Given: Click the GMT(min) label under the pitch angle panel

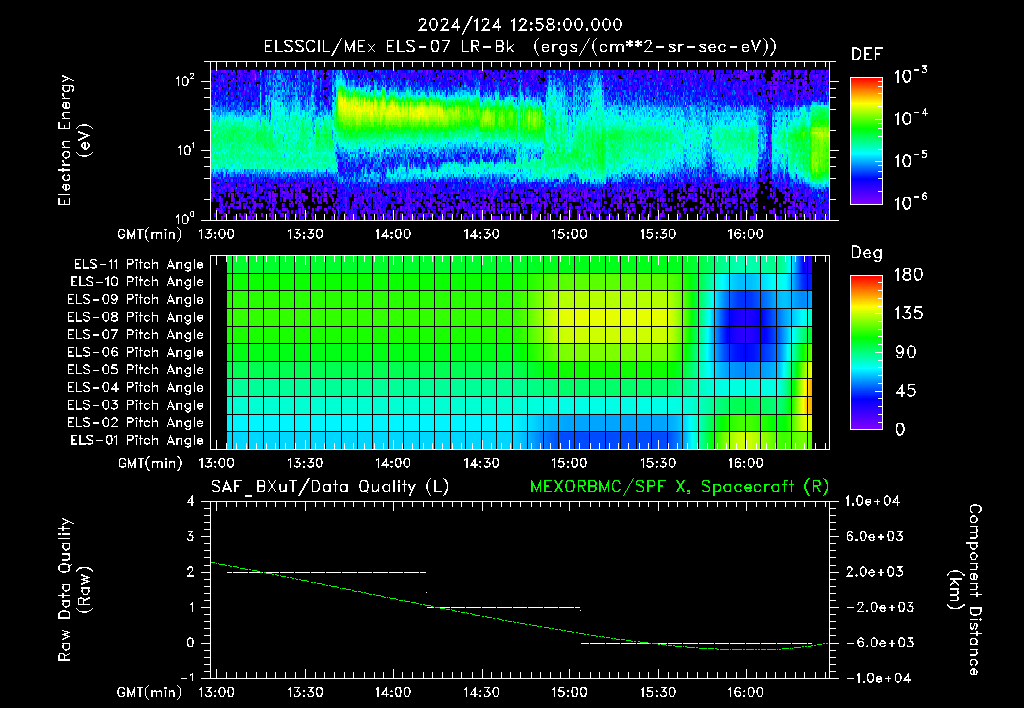Looking at the screenshot, I should coord(150,463).
